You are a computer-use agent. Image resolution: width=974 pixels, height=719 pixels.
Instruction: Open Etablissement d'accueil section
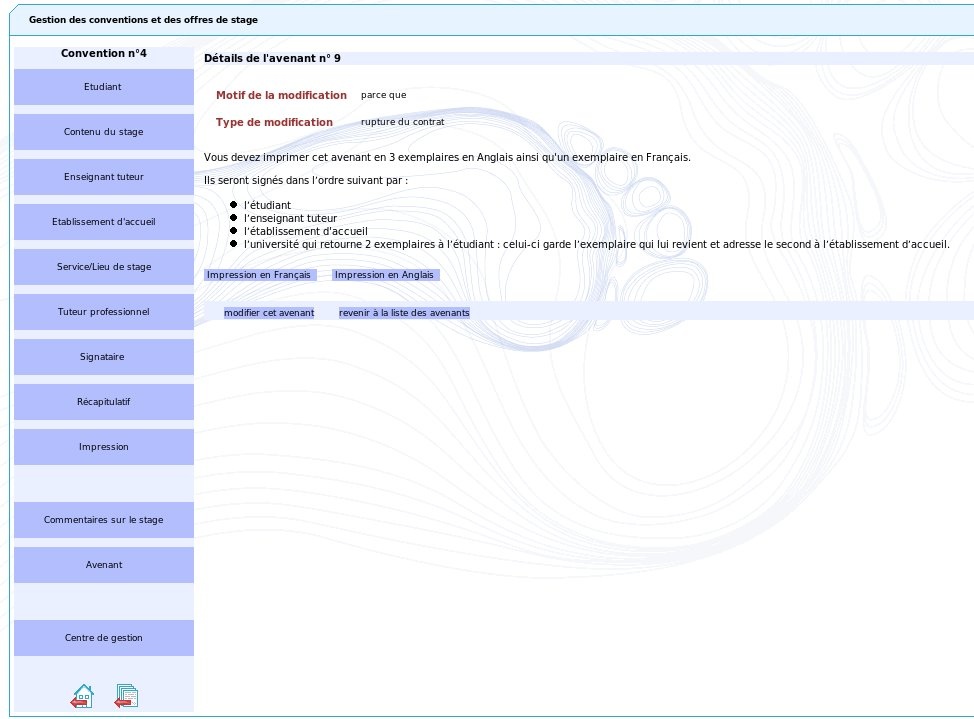coord(103,222)
